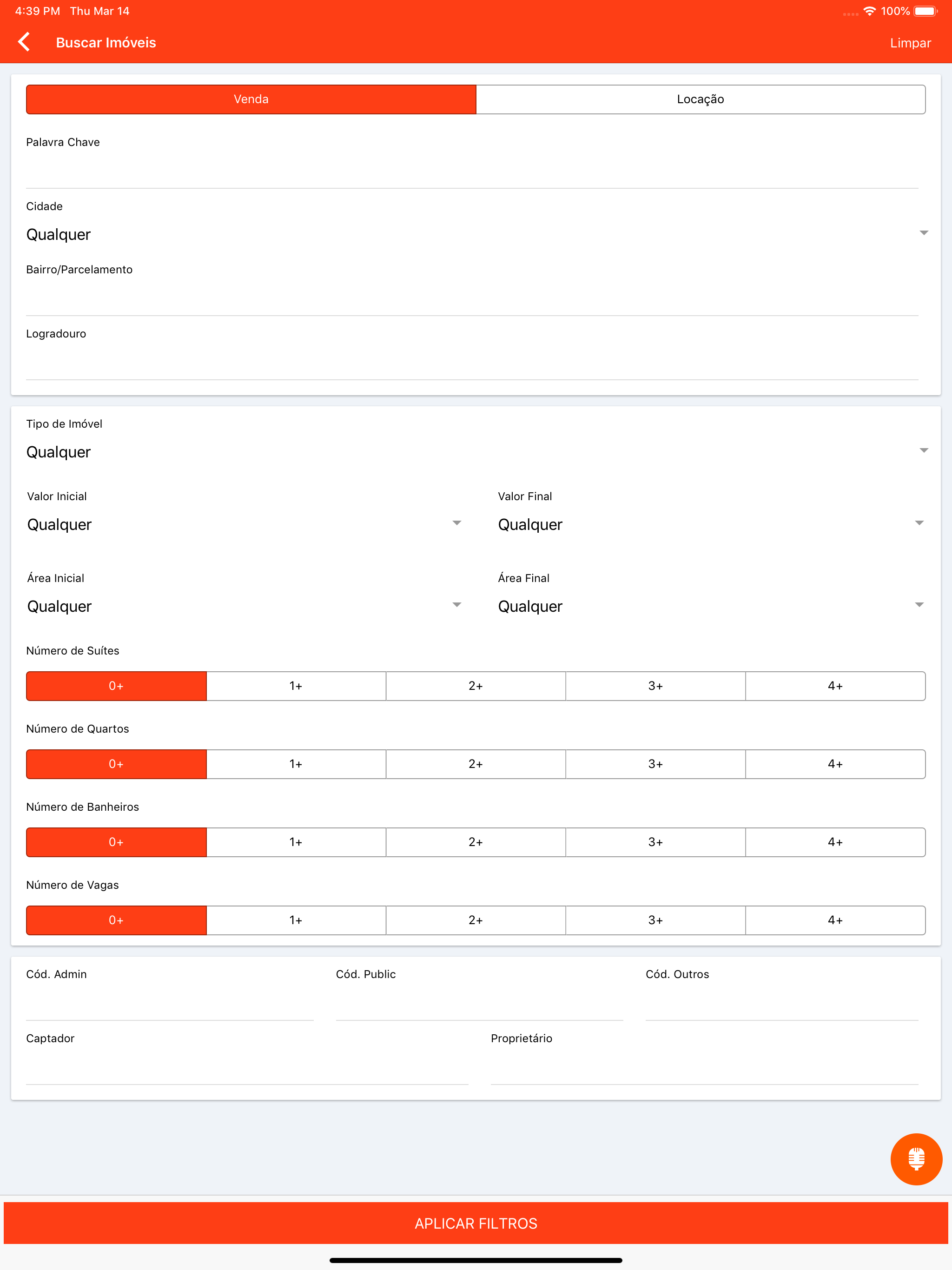Open the Valor Final dropdown
This screenshot has width=952, height=1270.
[711, 524]
